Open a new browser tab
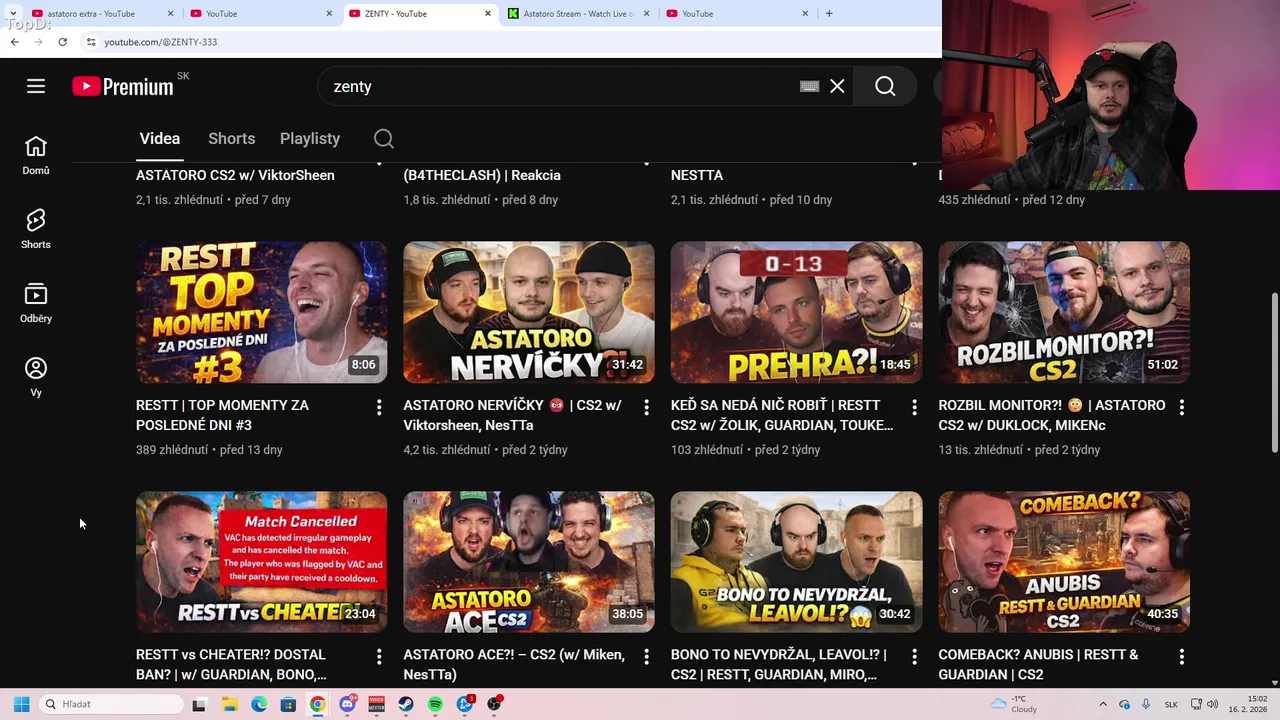1280x720 pixels. pos(829,13)
